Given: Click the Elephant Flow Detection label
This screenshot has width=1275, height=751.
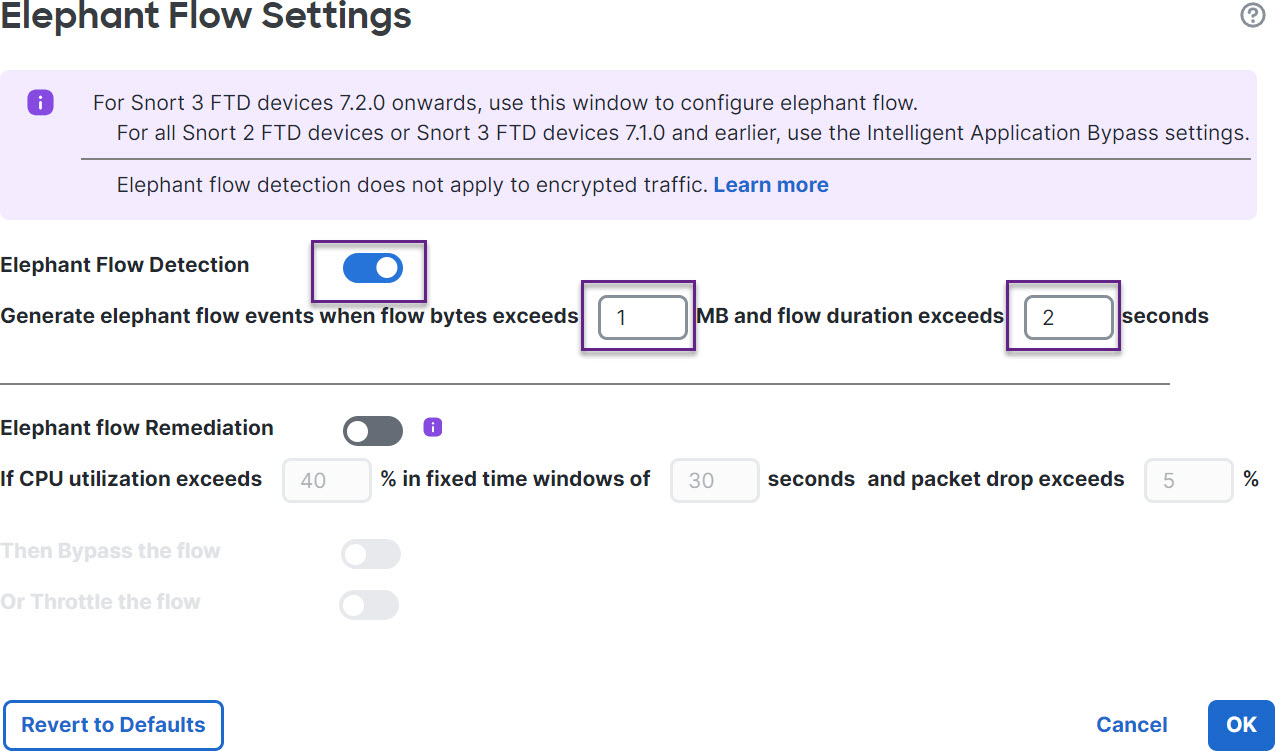Looking at the screenshot, I should click(x=125, y=265).
